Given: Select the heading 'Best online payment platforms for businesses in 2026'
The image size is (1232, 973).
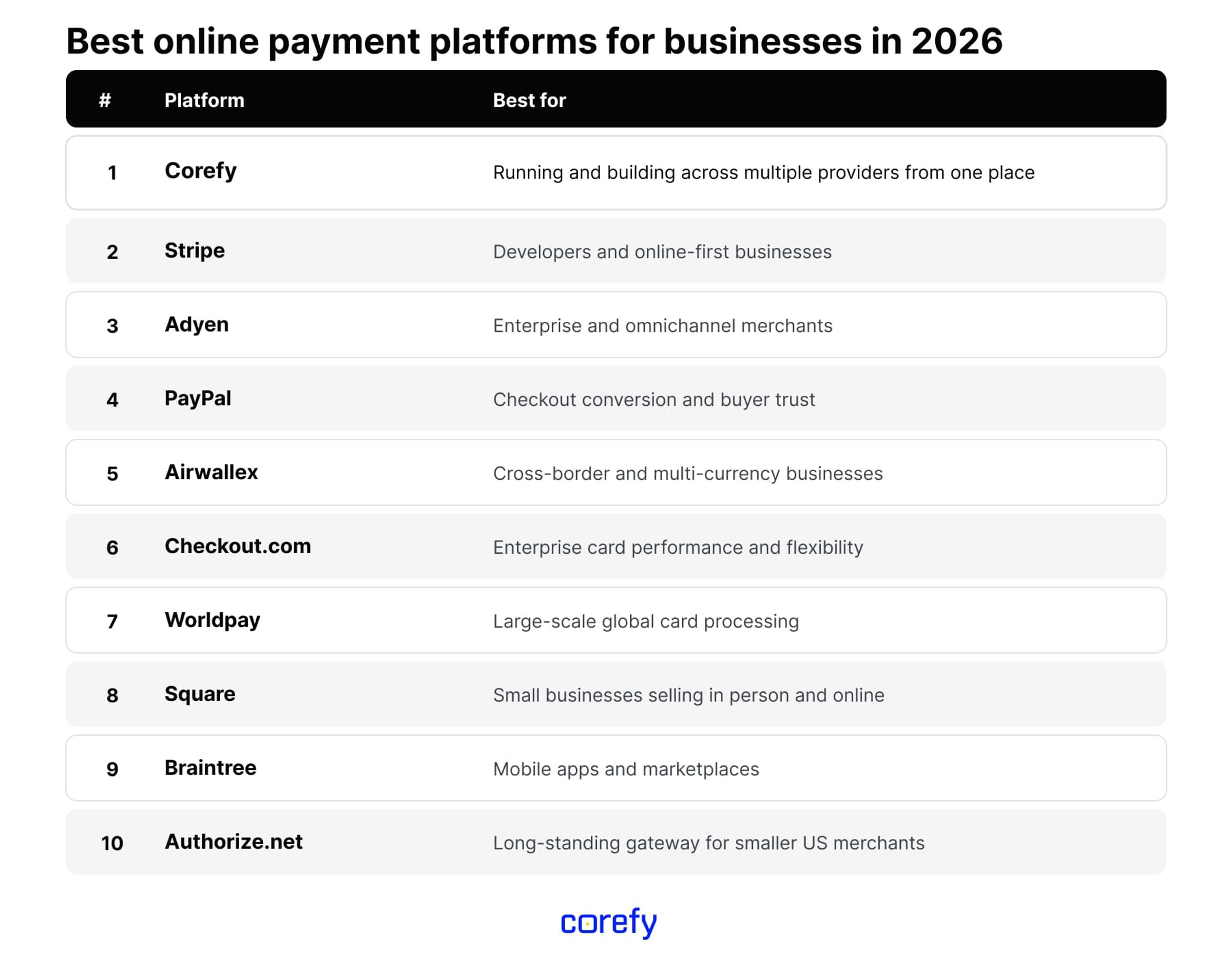Looking at the screenshot, I should point(534,42).
